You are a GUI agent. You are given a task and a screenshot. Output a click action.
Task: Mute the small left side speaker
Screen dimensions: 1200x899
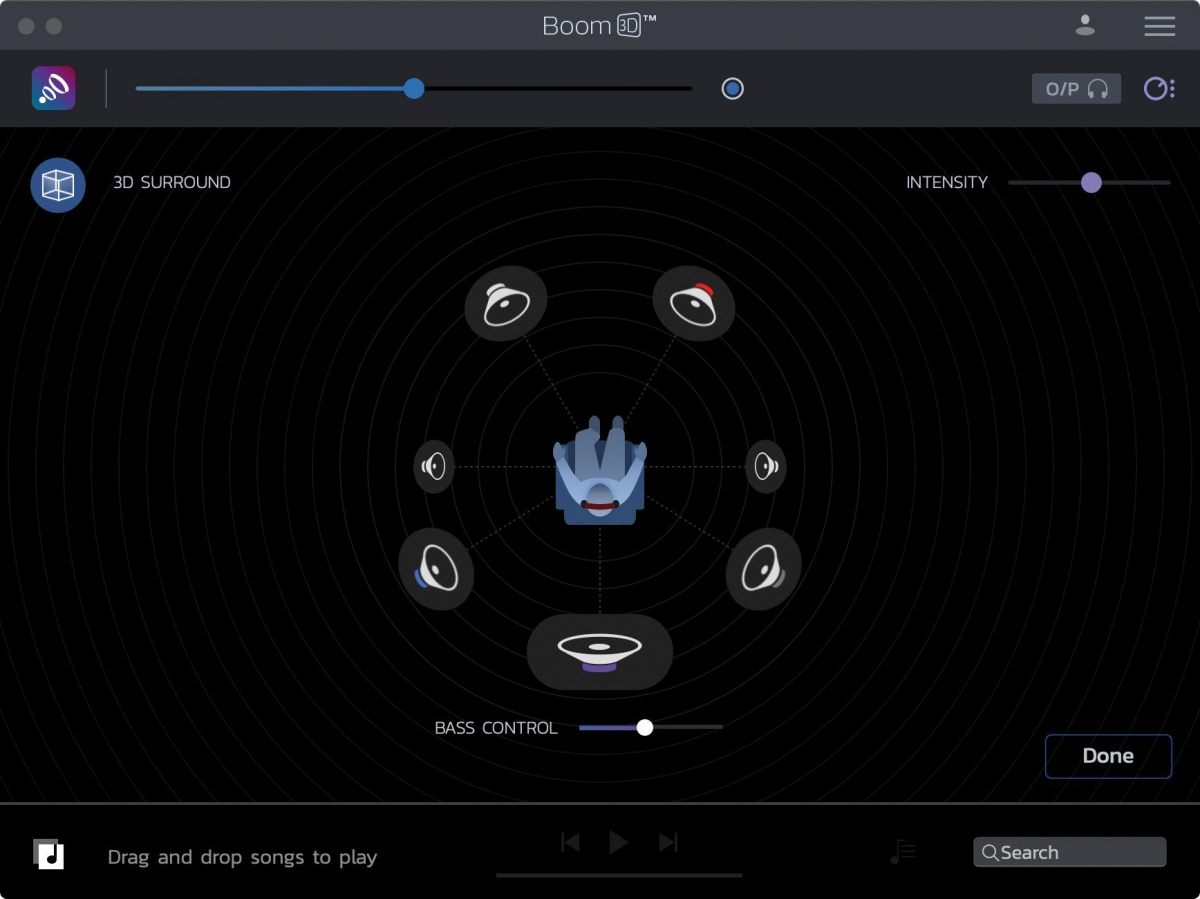pyautogui.click(x=434, y=466)
